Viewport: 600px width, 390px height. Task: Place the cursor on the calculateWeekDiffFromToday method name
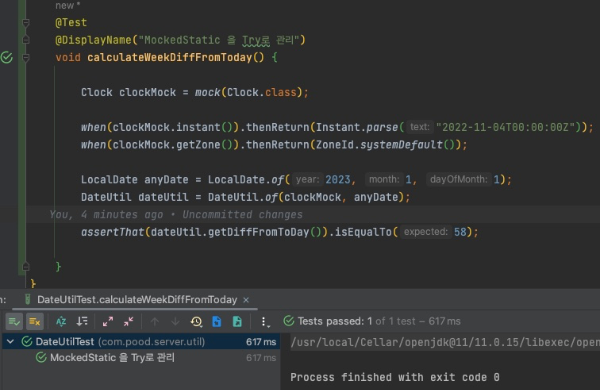170,57
